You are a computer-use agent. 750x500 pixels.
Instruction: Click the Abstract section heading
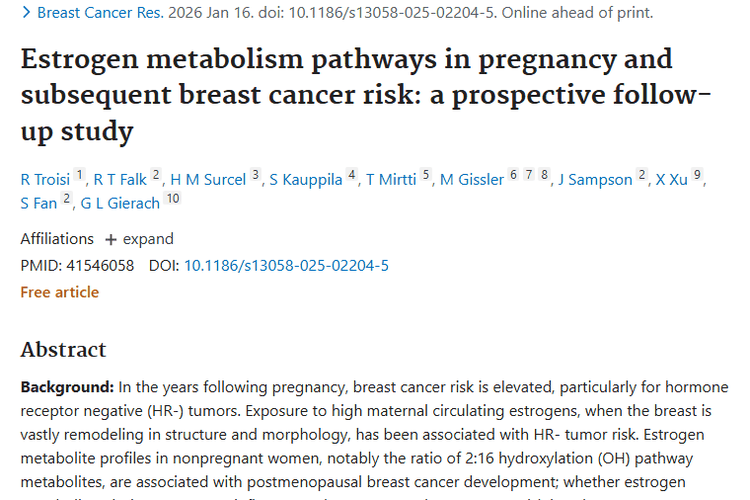click(x=63, y=350)
